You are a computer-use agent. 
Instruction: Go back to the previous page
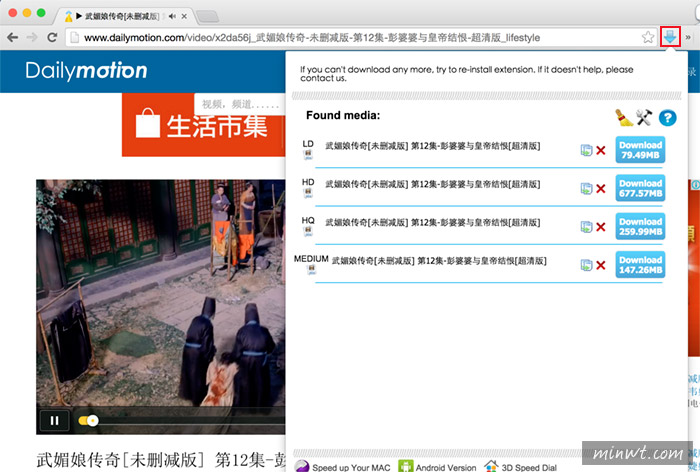[12, 37]
